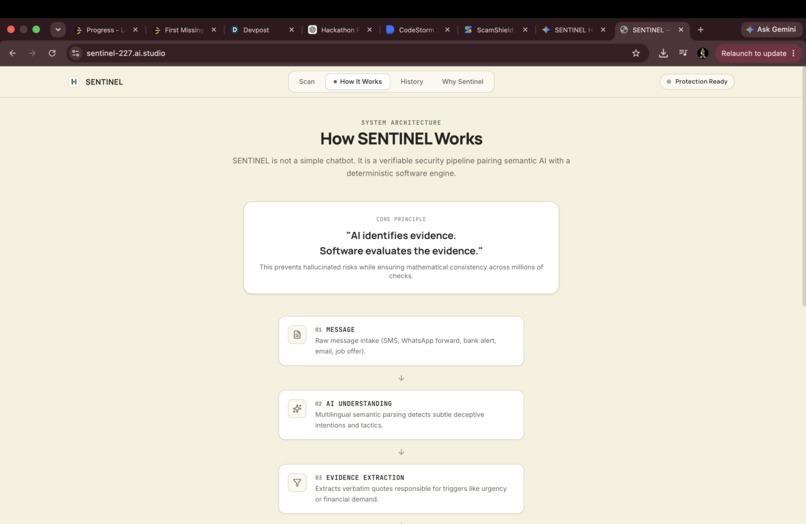Screen dimensions: 806x524
Task: Go forward to the next page
Action: (x=32, y=53)
